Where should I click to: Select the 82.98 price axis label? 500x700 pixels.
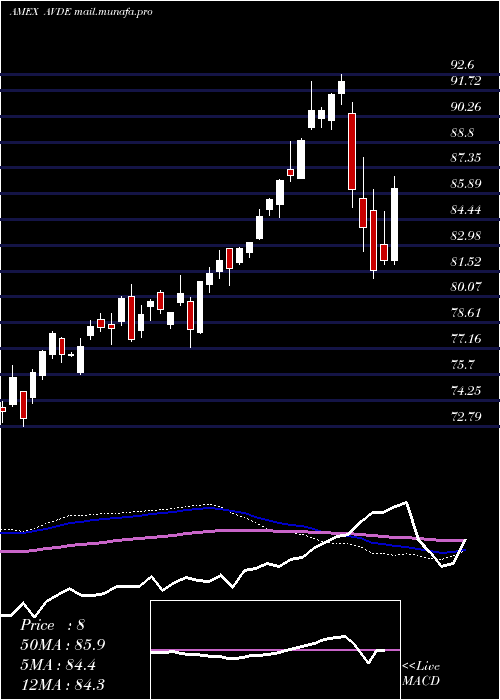(x=466, y=235)
